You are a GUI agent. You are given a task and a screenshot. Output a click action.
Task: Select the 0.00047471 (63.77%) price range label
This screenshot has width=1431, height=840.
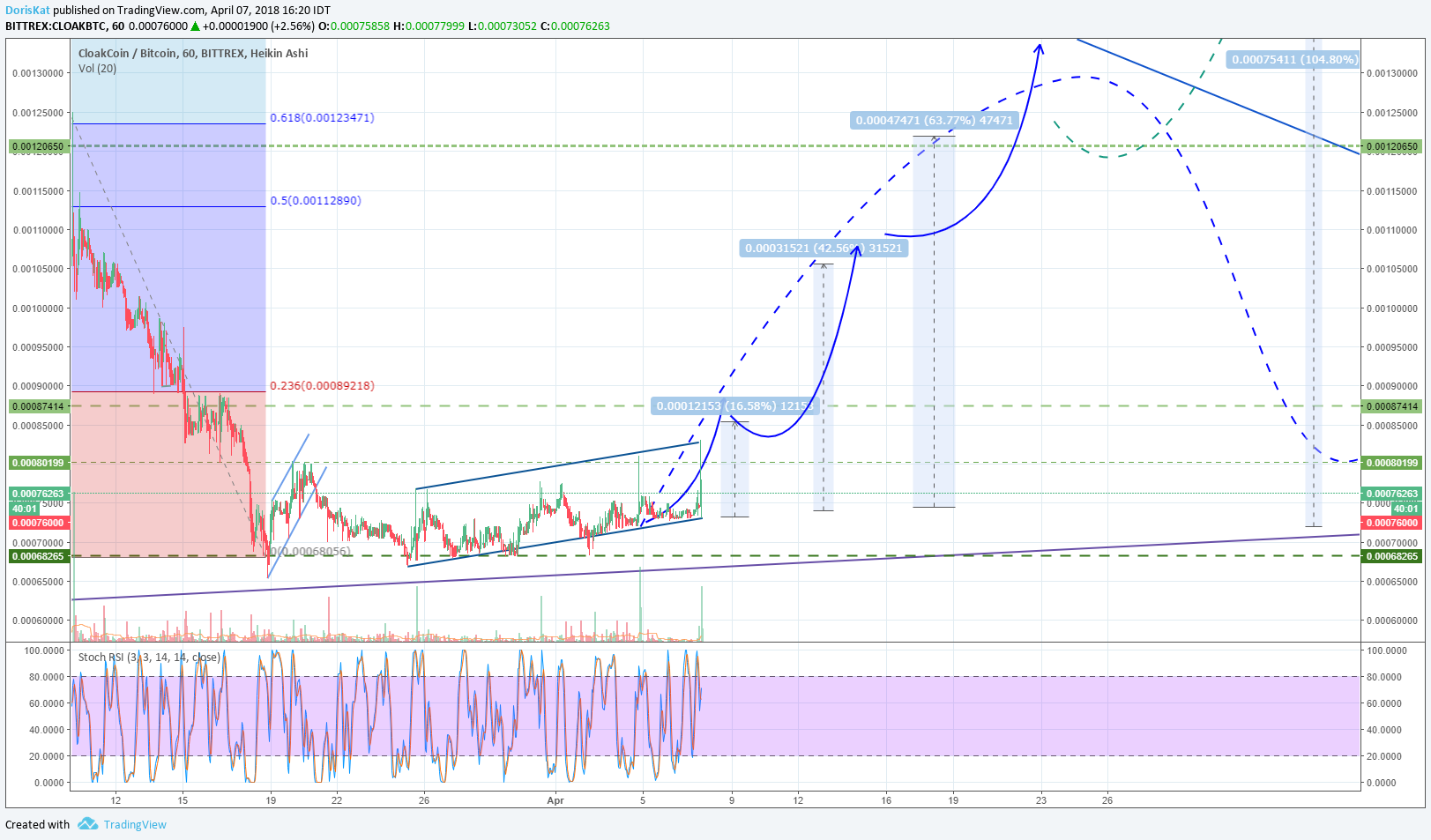pos(935,120)
